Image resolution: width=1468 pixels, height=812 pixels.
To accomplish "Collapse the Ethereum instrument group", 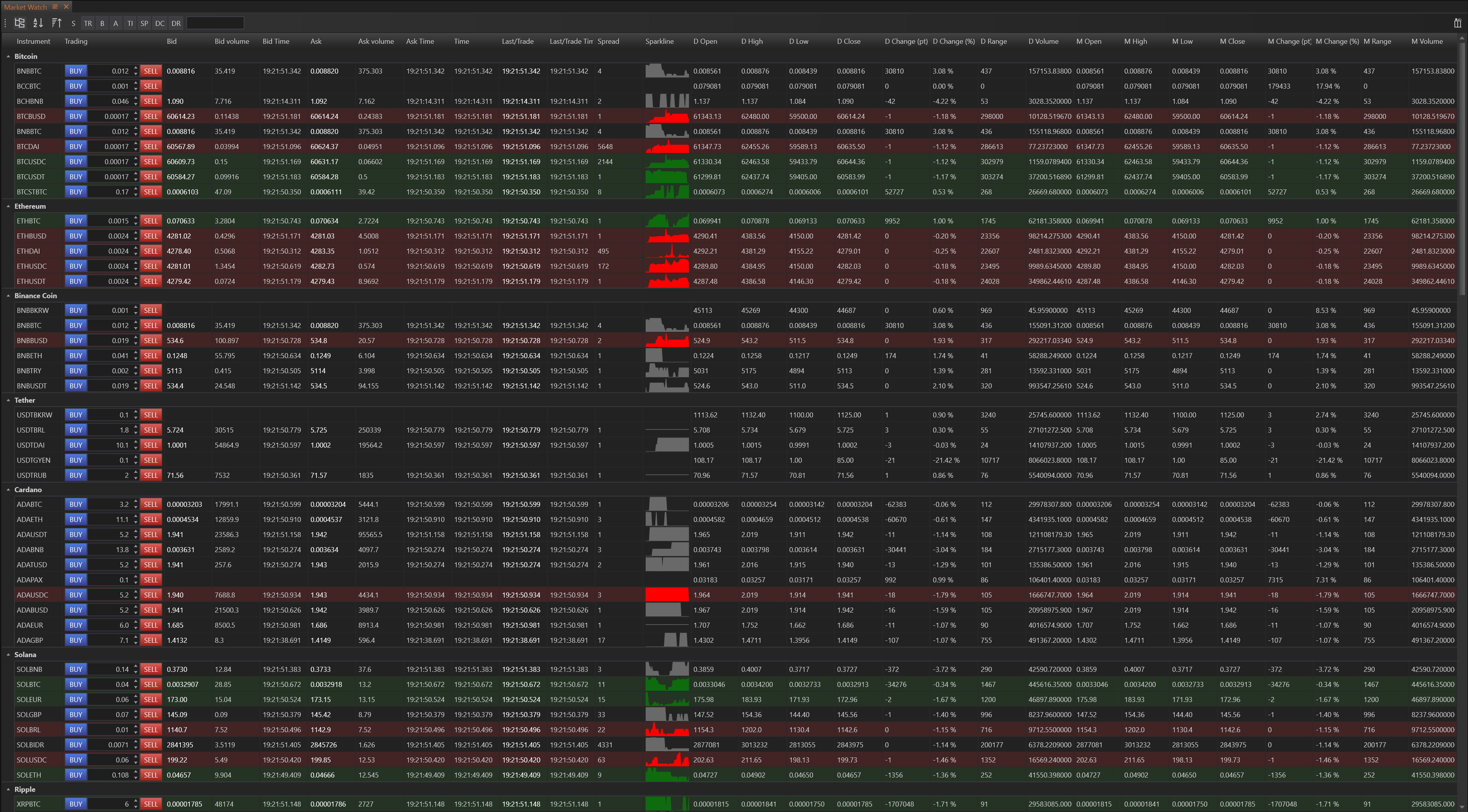I will (x=9, y=206).
